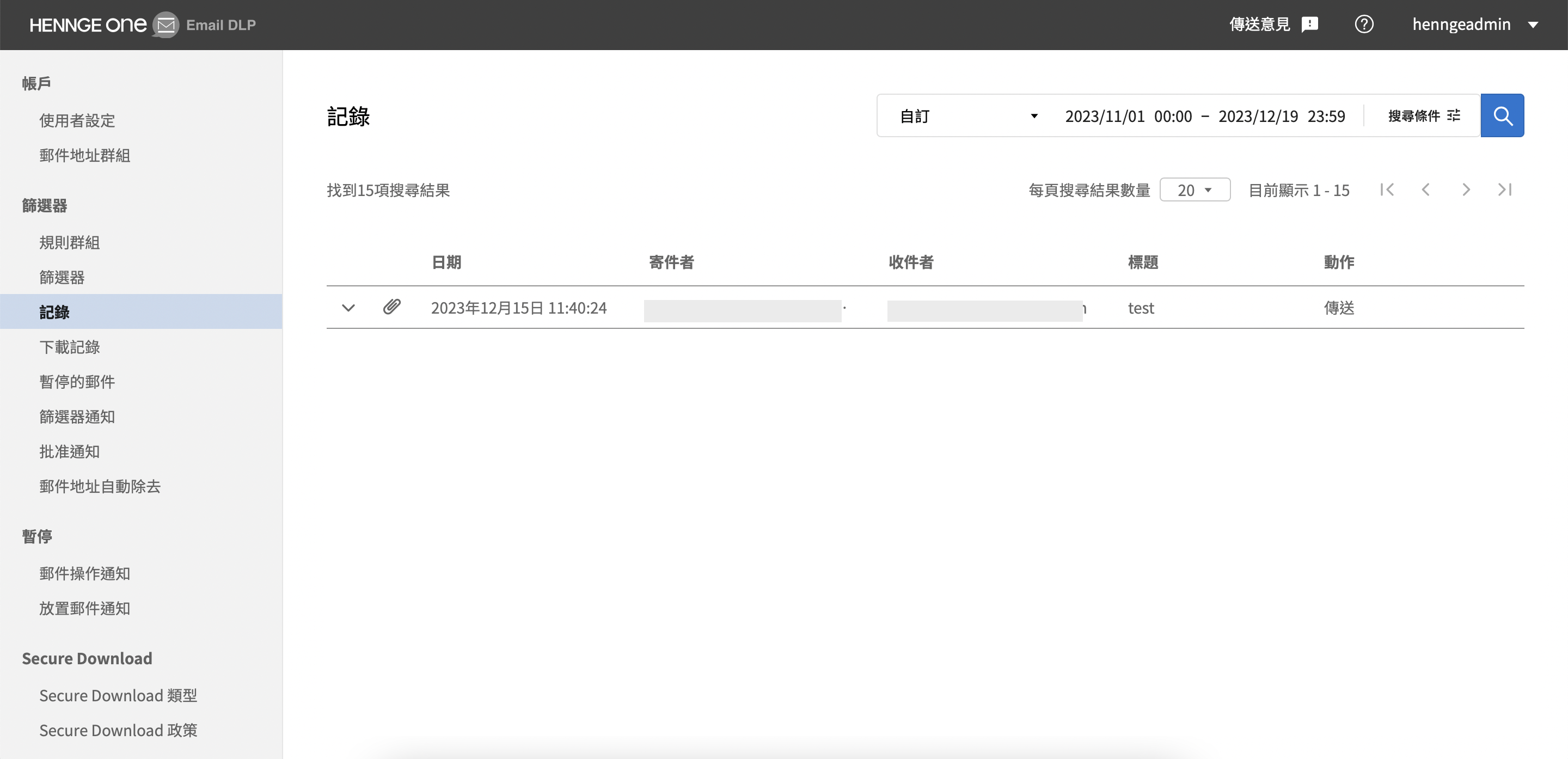Click the 傳送意見 feedback link
Image resolution: width=1568 pixels, height=759 pixels.
(x=1259, y=25)
